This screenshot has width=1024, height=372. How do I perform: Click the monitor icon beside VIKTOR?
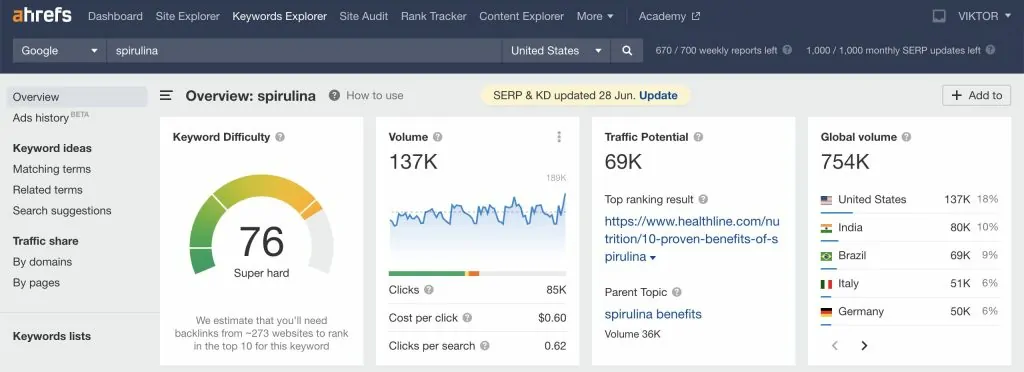[938, 16]
